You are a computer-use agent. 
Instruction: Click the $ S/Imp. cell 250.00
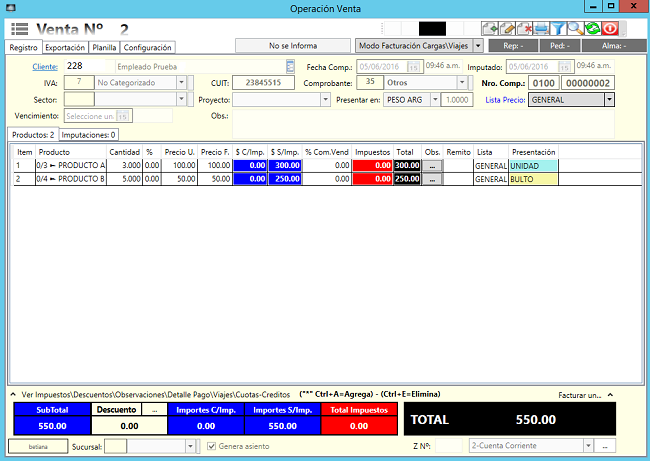click(285, 179)
